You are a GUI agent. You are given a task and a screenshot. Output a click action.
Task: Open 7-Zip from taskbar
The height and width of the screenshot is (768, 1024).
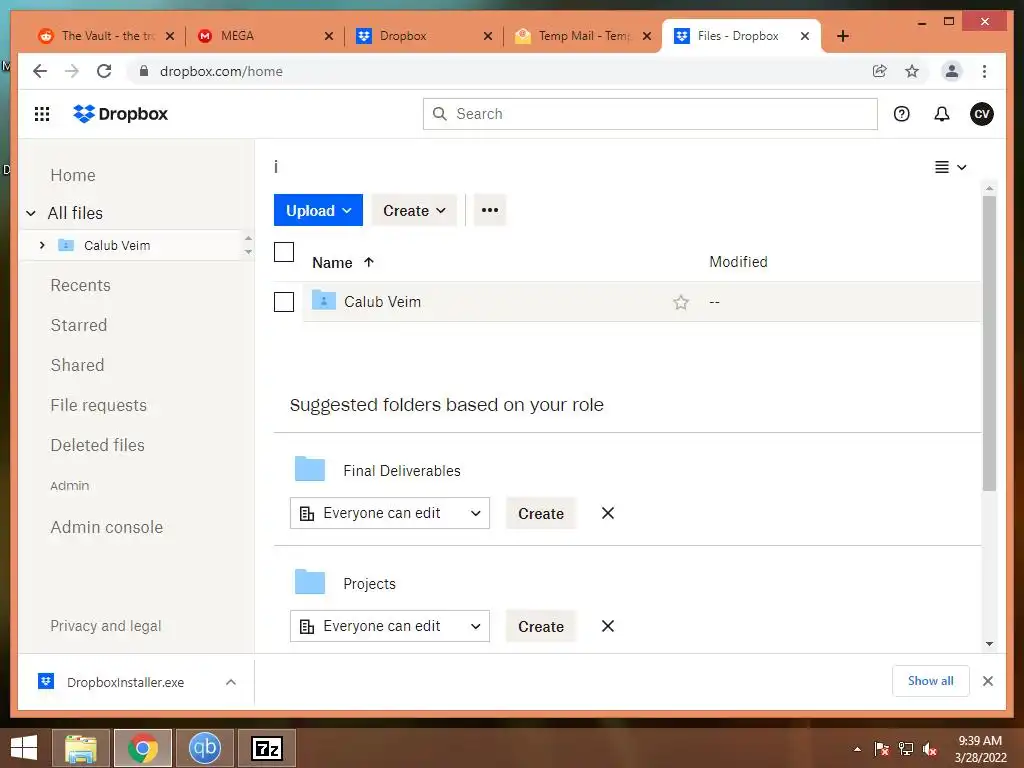click(x=267, y=748)
